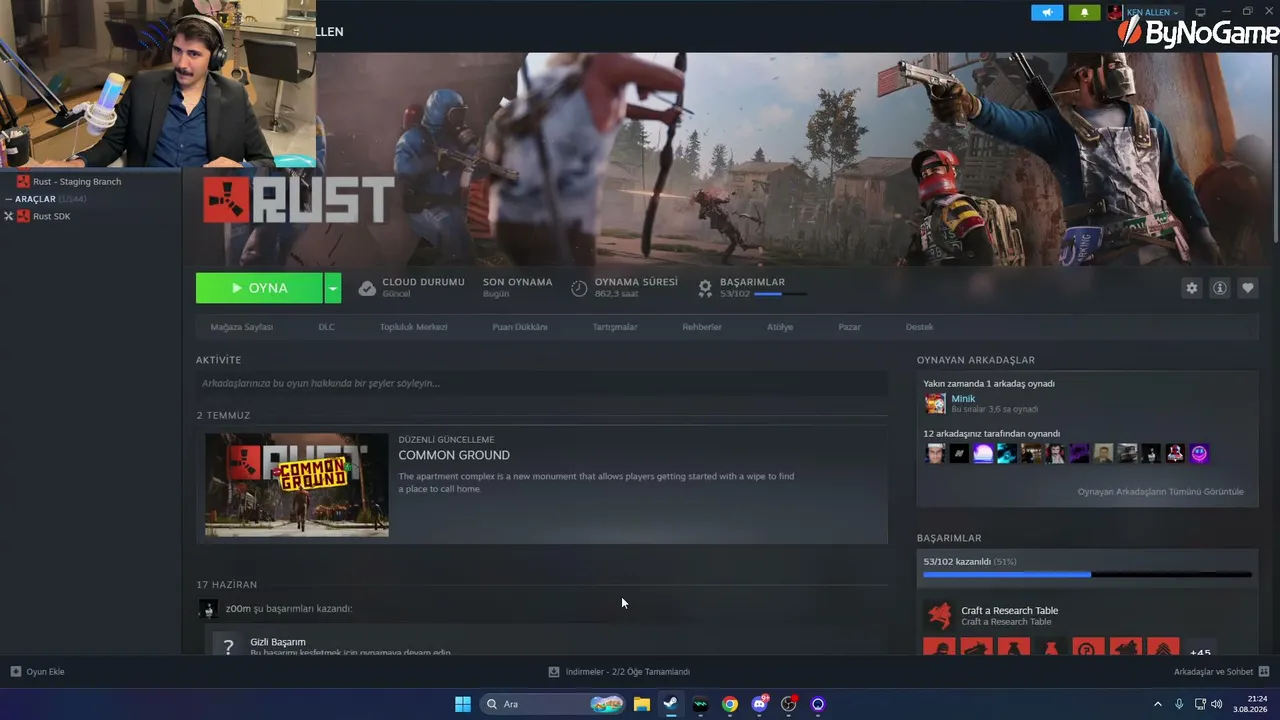Open the Craft a Research Table achievement
1280x720 pixels.
pos(1009,611)
